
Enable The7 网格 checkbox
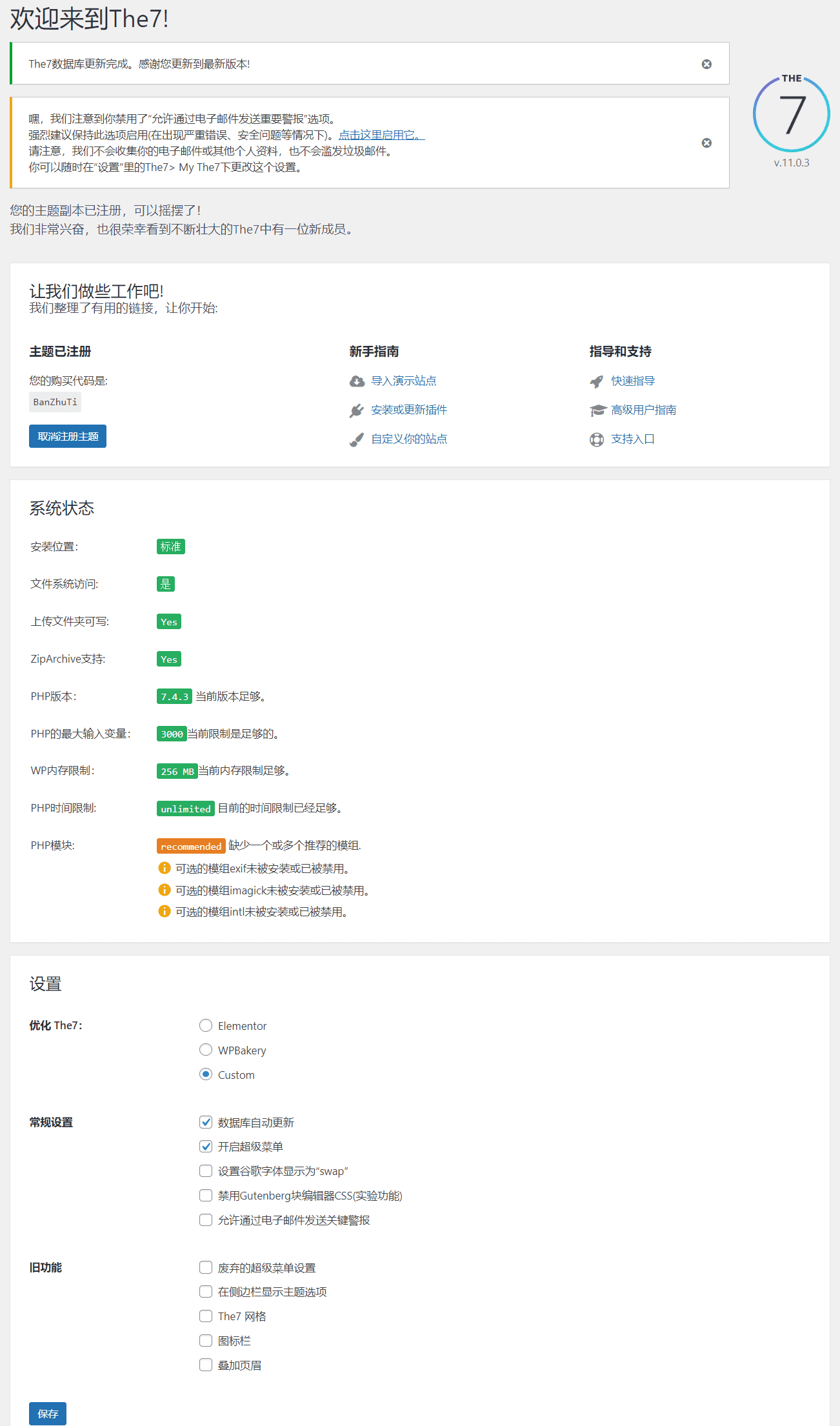(x=206, y=1316)
